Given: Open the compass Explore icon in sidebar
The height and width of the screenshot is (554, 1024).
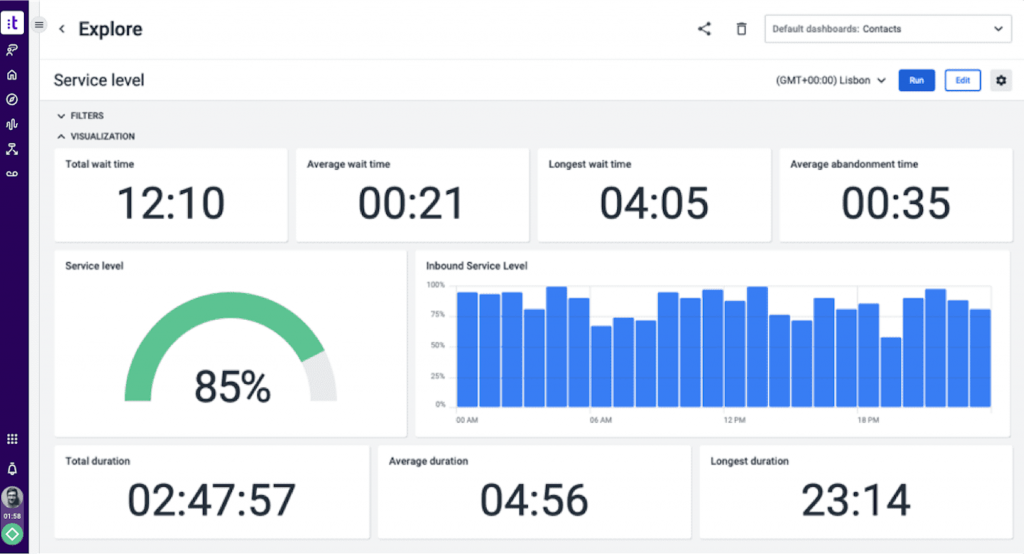Looking at the screenshot, I should point(12,100).
